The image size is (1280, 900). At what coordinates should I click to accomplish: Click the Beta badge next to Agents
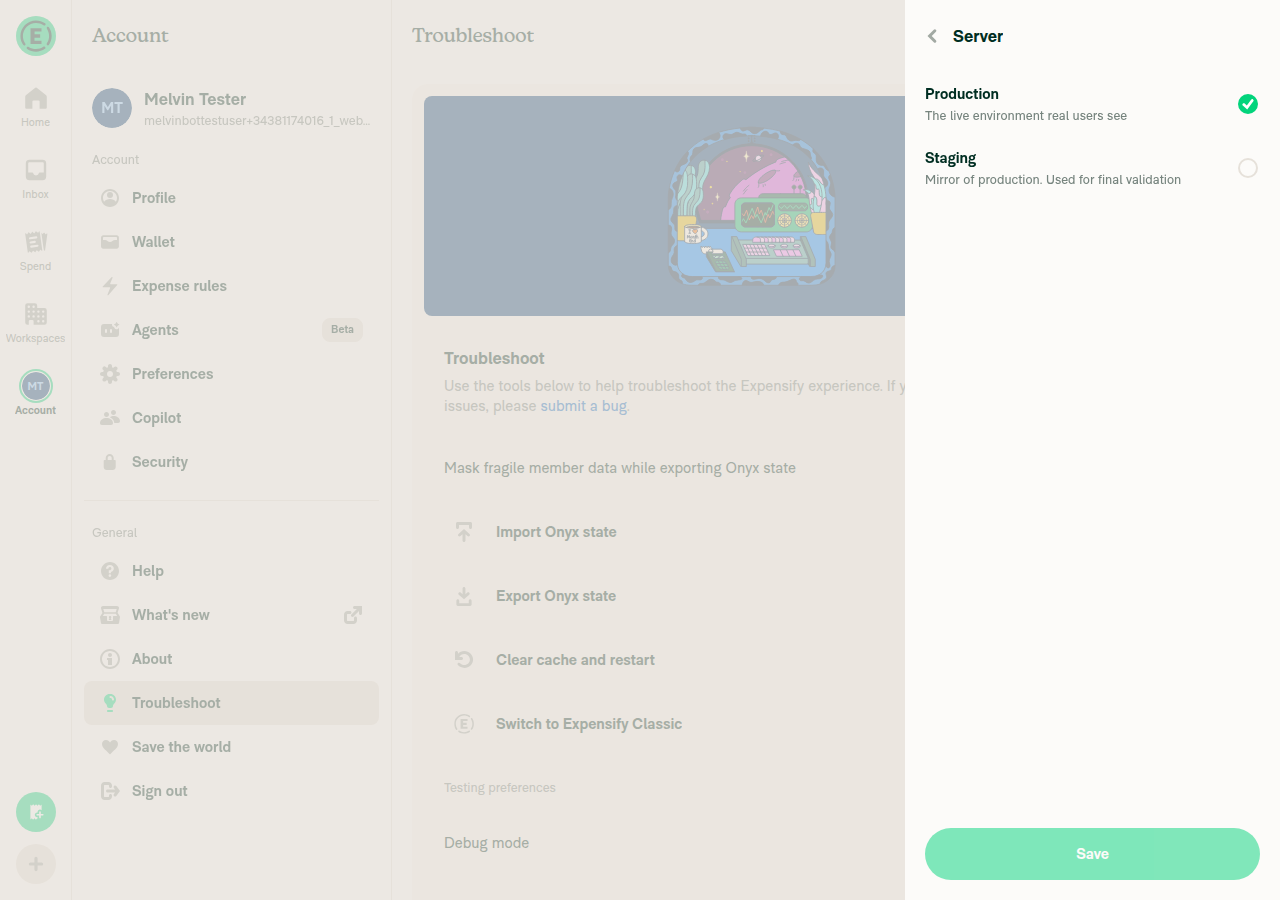point(342,330)
